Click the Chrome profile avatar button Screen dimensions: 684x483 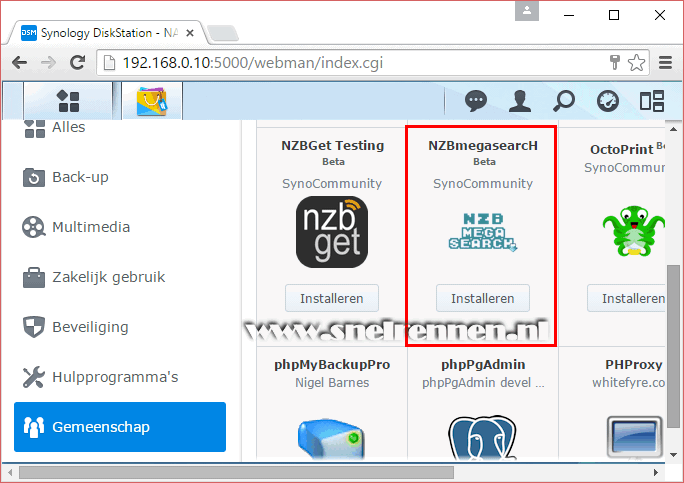pyautogui.click(x=527, y=10)
